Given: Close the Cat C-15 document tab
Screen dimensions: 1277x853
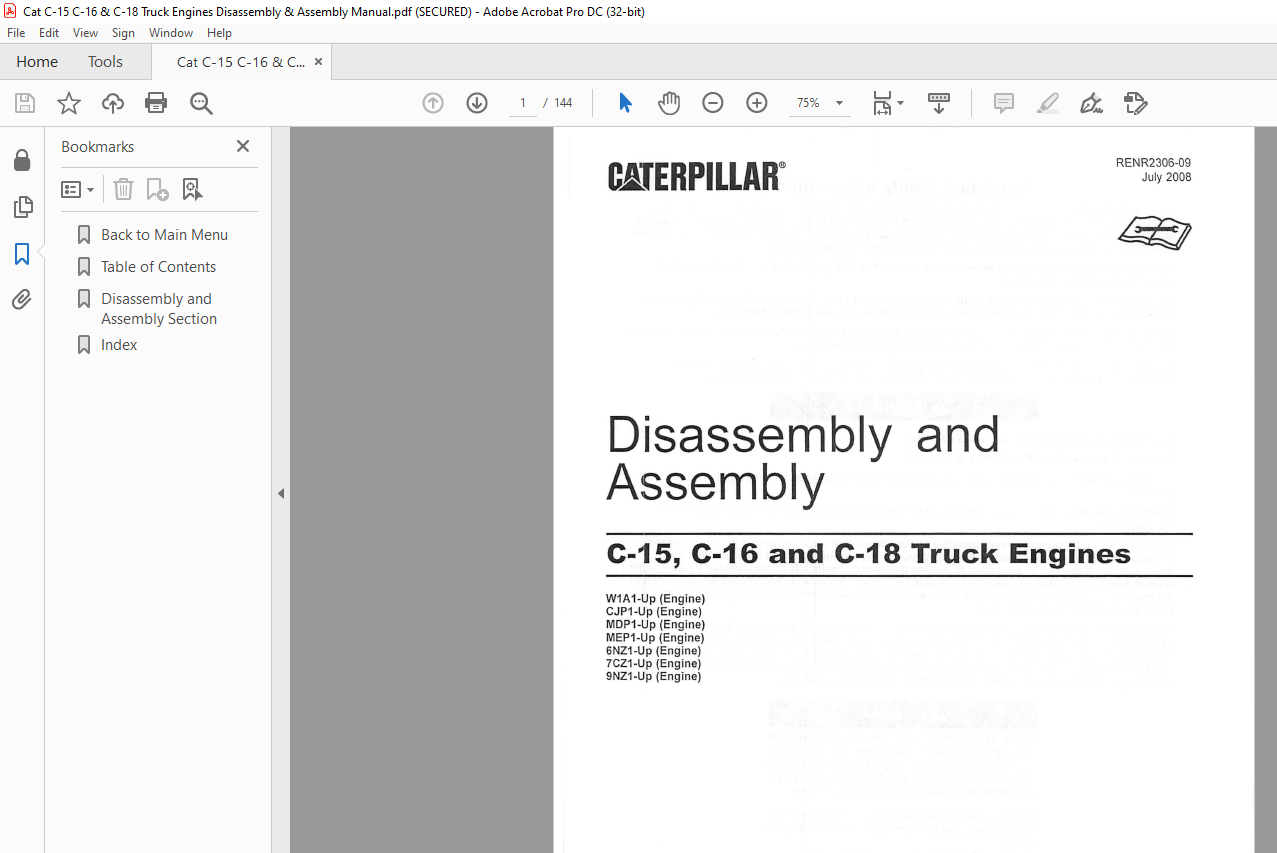Looking at the screenshot, I should click(x=318, y=62).
